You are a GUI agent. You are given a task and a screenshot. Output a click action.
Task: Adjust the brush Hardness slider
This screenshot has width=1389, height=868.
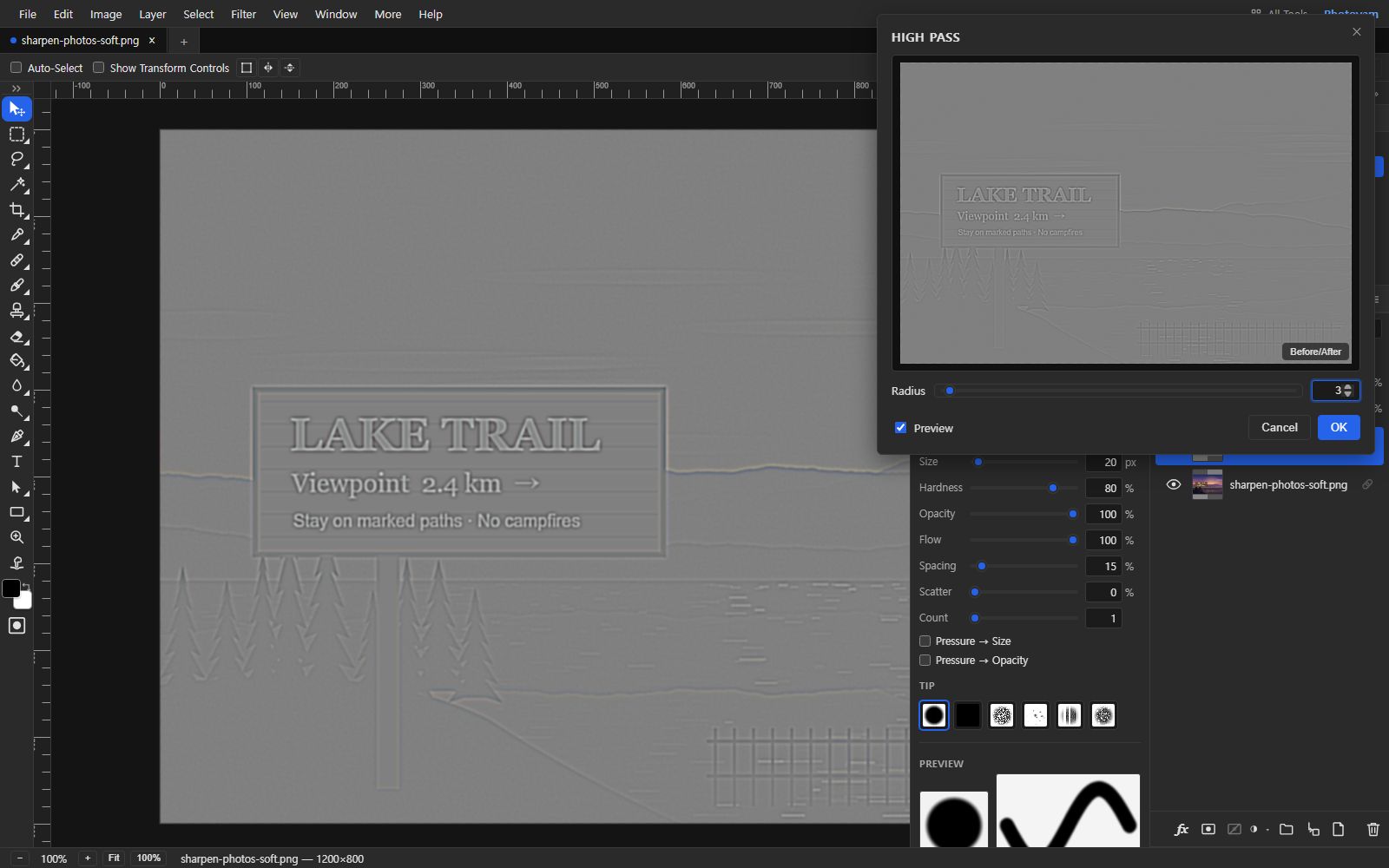click(1024, 488)
